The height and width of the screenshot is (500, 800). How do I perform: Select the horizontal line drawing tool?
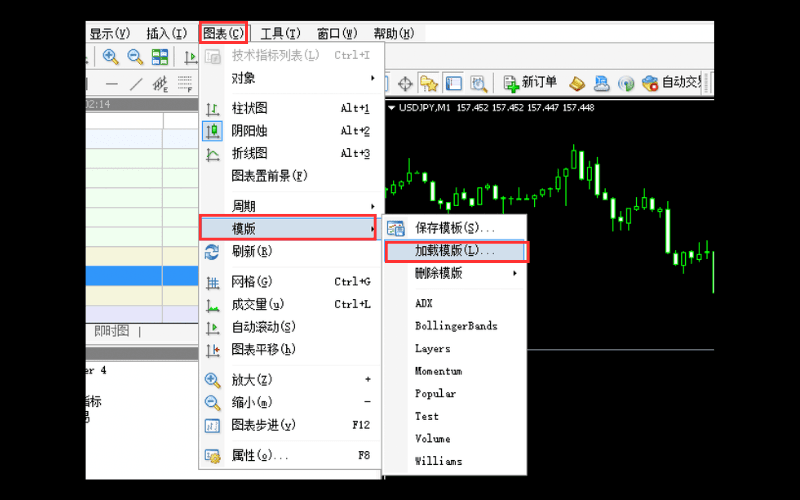tap(111, 84)
